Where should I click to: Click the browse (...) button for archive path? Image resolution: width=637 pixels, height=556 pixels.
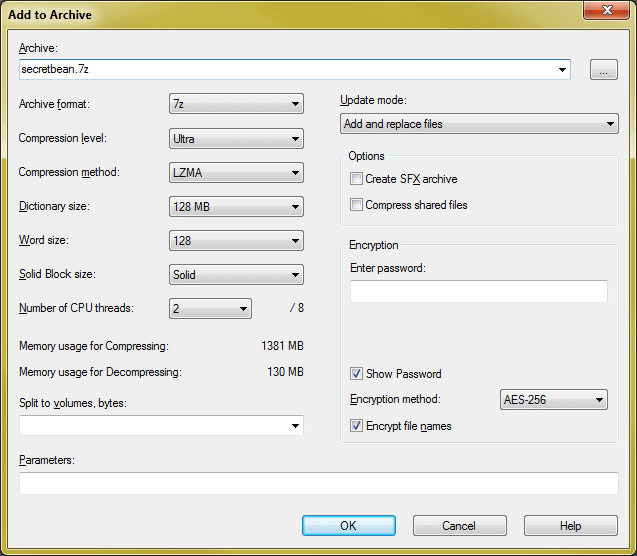point(604,69)
